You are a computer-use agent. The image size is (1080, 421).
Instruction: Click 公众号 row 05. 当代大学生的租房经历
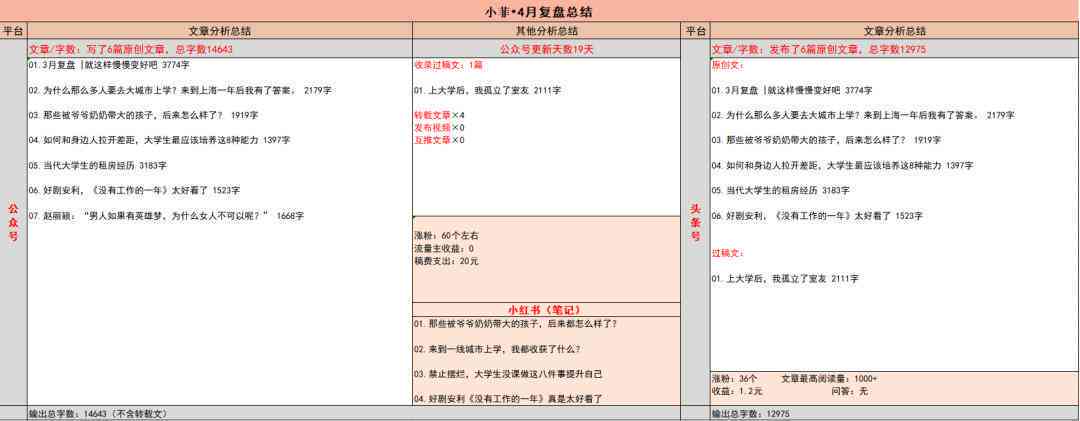click(x=98, y=165)
